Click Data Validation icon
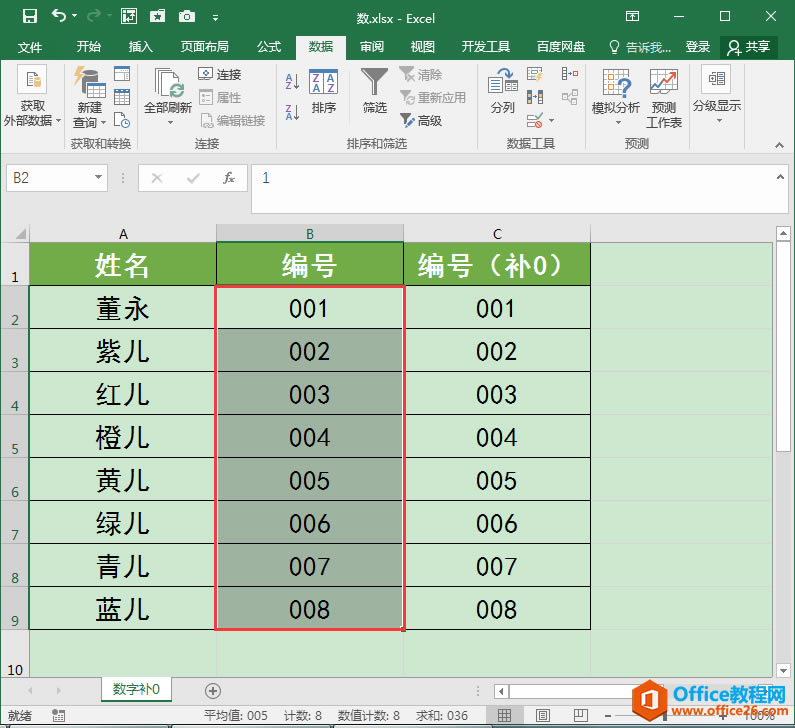 coord(534,121)
